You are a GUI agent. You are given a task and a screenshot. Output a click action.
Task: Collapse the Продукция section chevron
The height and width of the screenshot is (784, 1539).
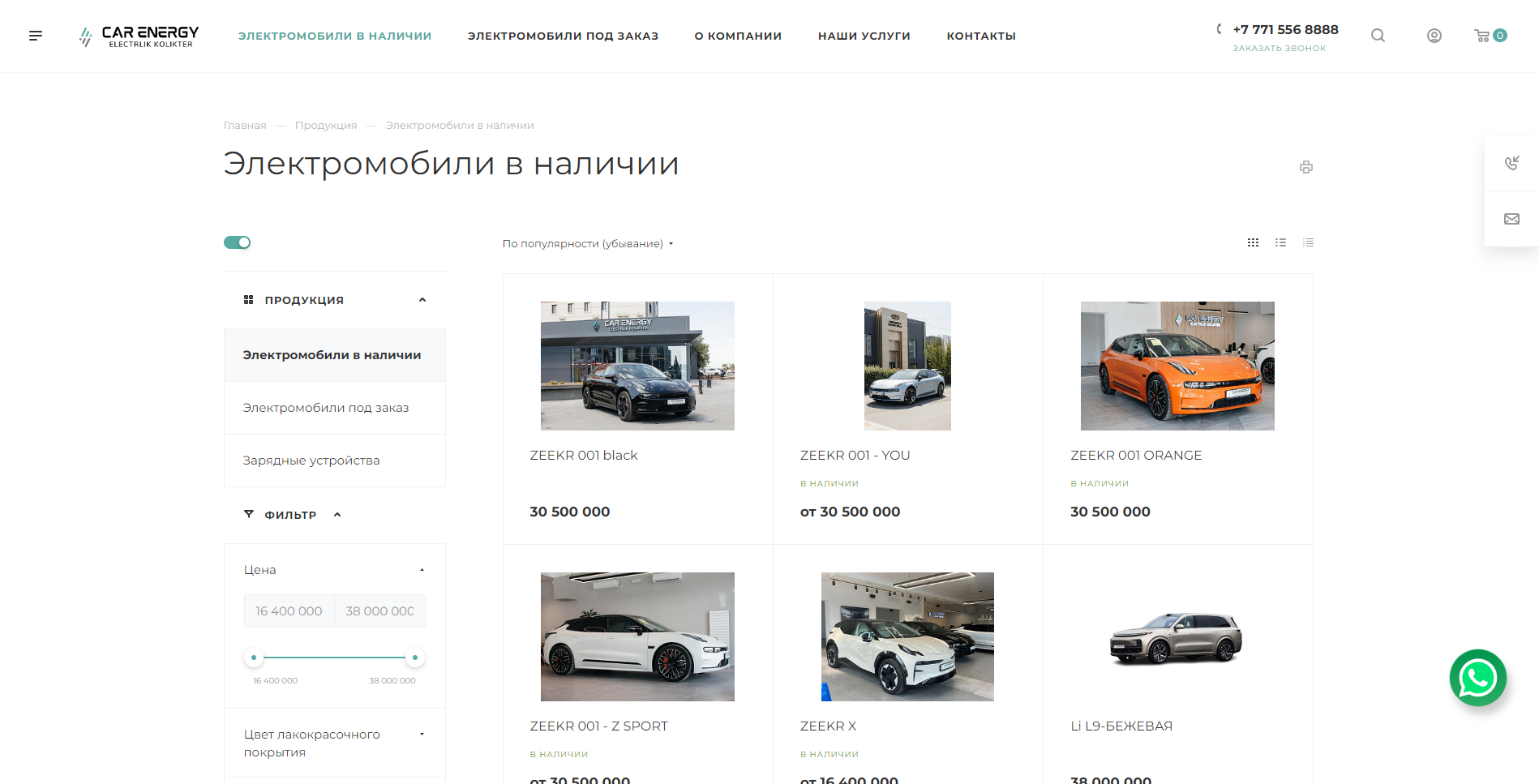click(x=422, y=300)
